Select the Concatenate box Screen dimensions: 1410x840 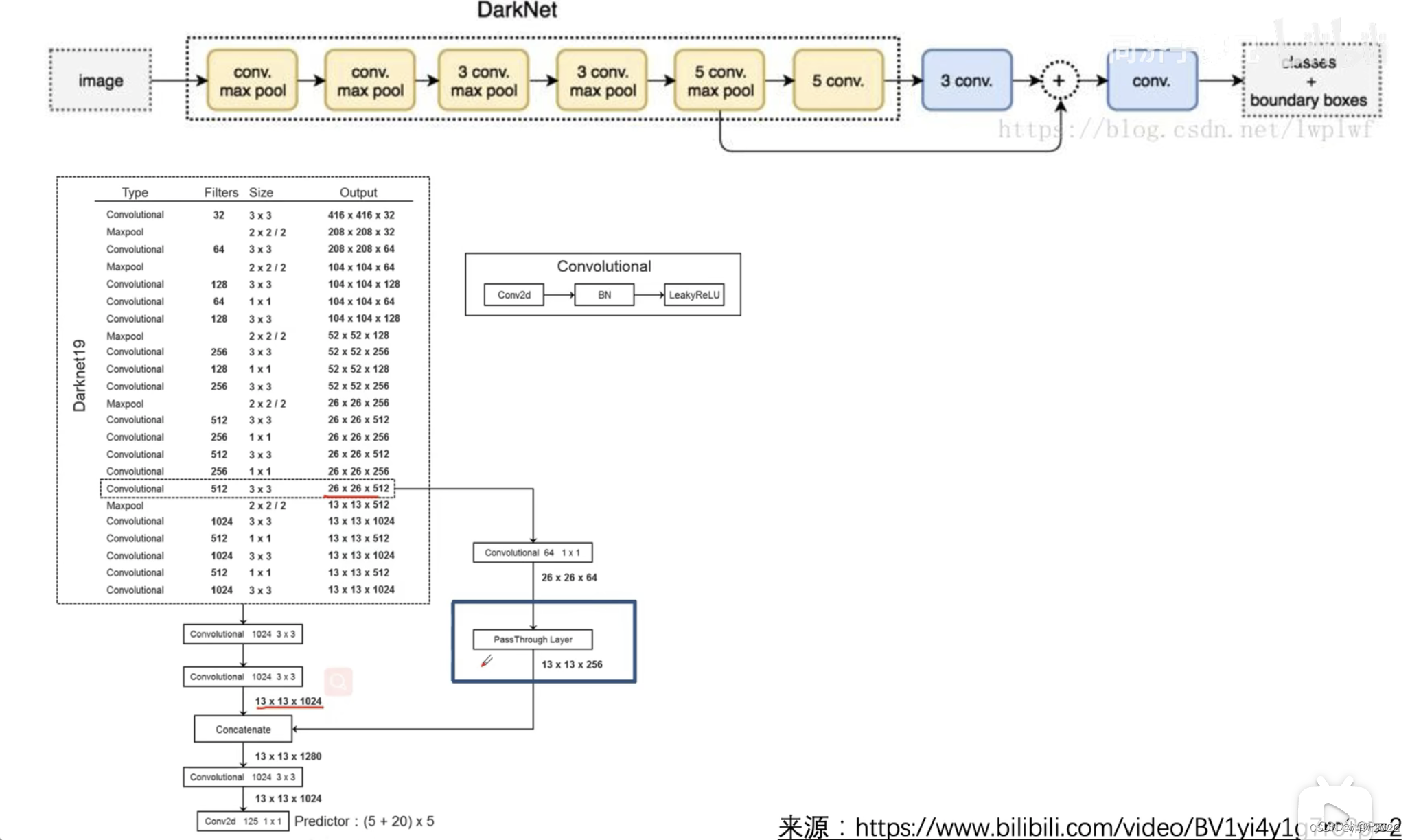click(242, 729)
